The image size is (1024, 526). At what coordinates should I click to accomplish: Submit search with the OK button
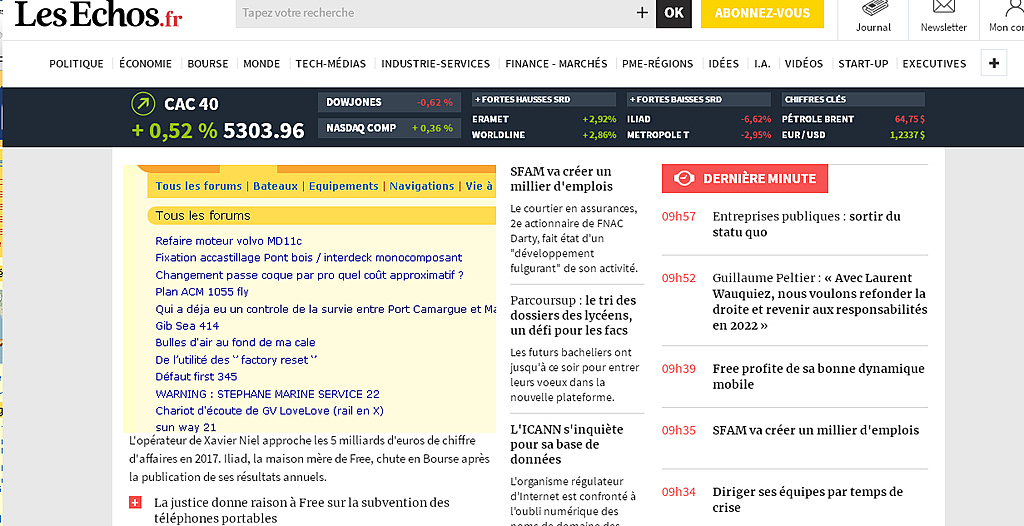click(x=673, y=13)
